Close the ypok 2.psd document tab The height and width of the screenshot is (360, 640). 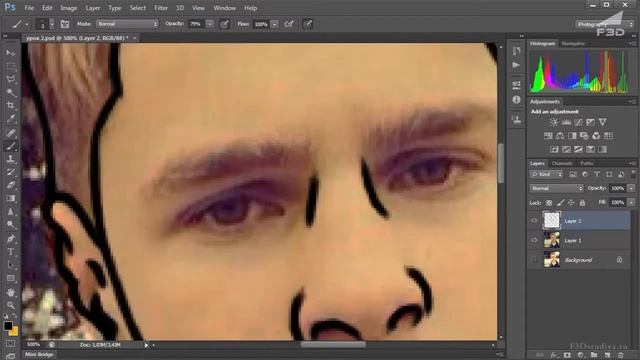click(x=134, y=38)
